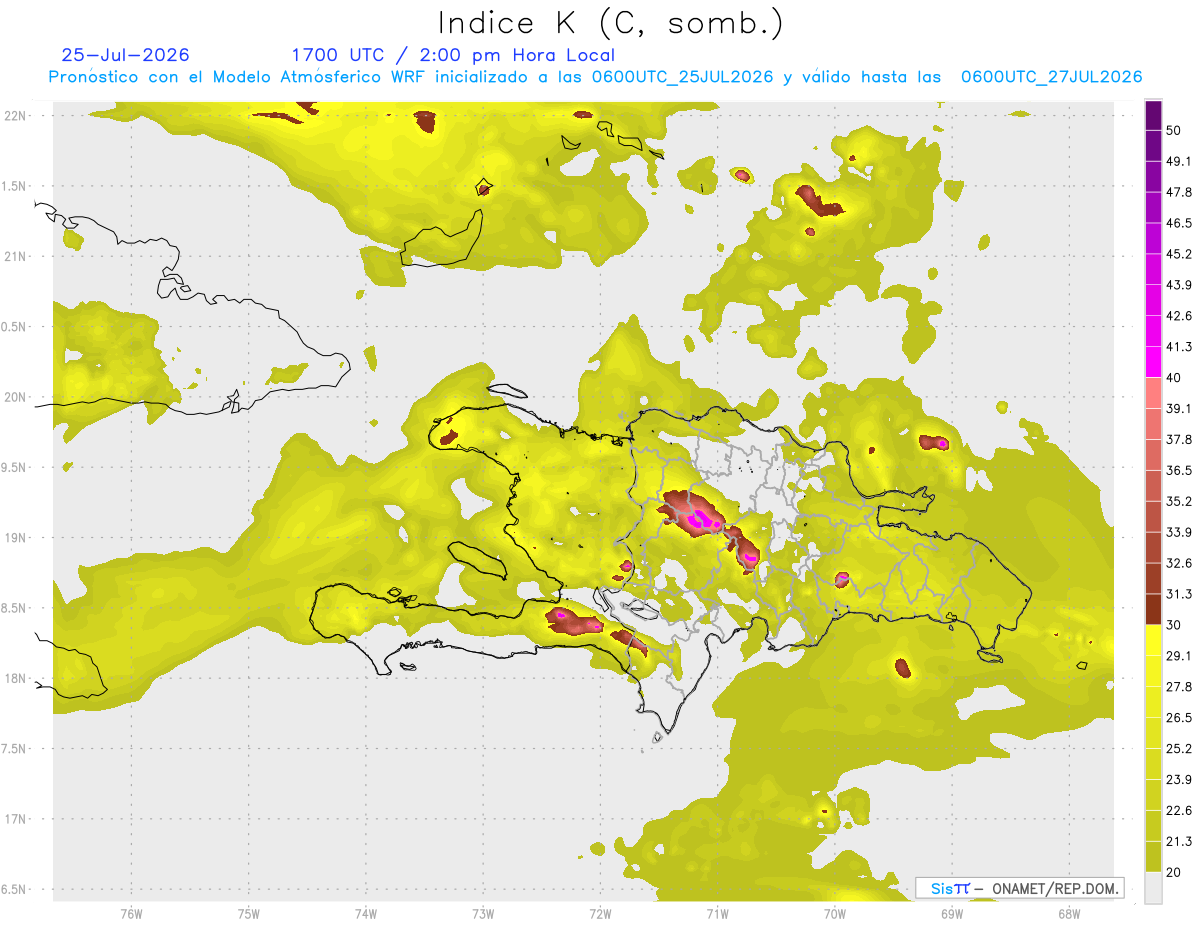Click the colorbar value "22.6"
This screenshot has height=927, width=1200.
(1178, 811)
